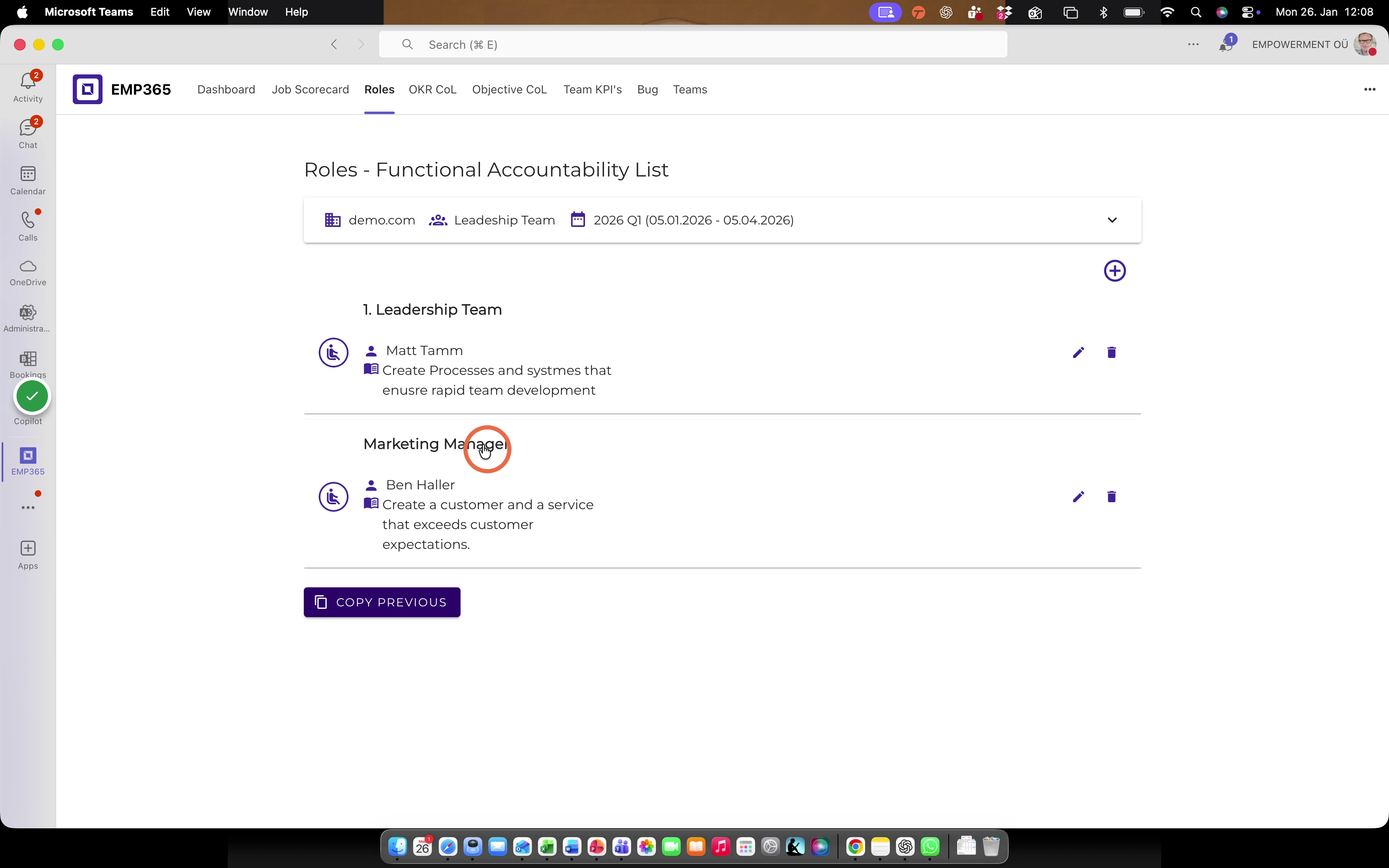Open the Activity feed in sidebar
The height and width of the screenshot is (868, 1389).
click(x=28, y=87)
